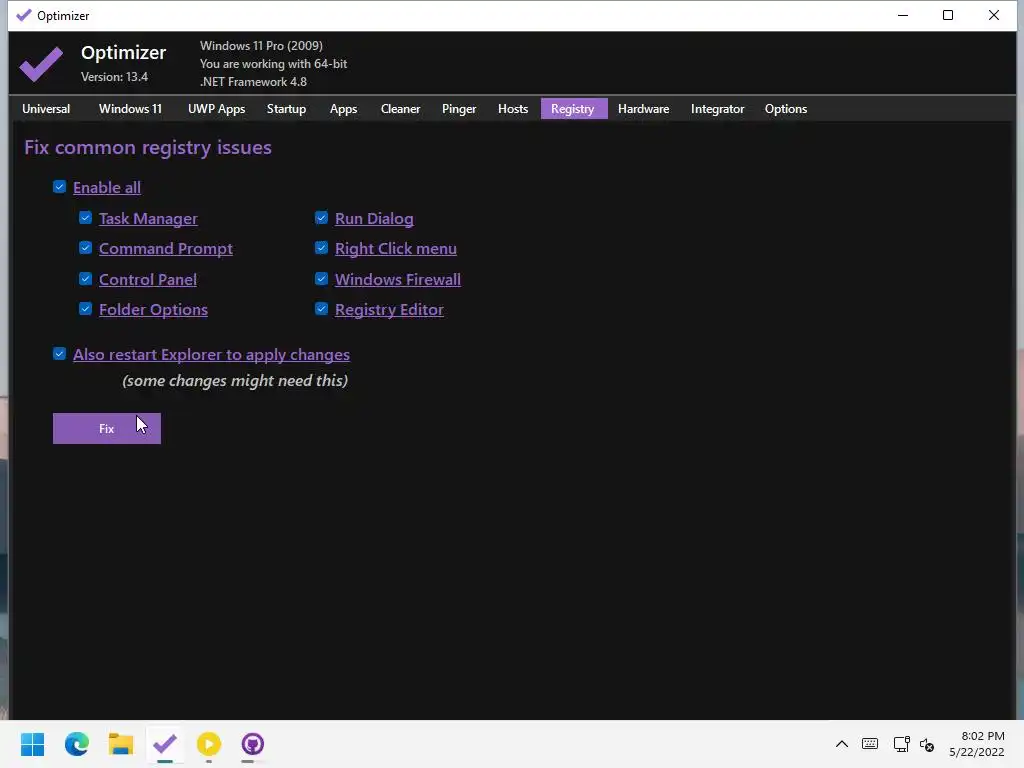Go to the Hardware tab
This screenshot has height=768, width=1024.
[x=643, y=109]
